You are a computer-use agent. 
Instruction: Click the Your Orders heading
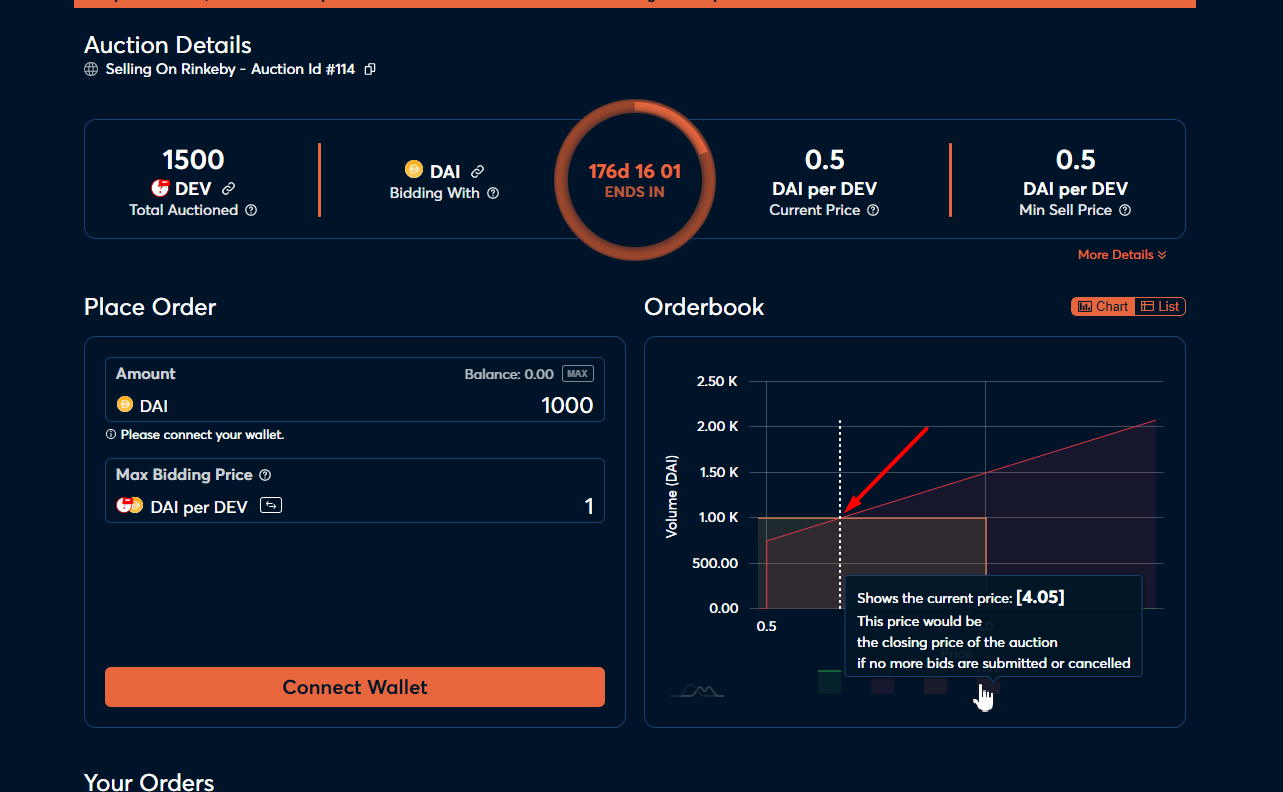click(x=149, y=781)
